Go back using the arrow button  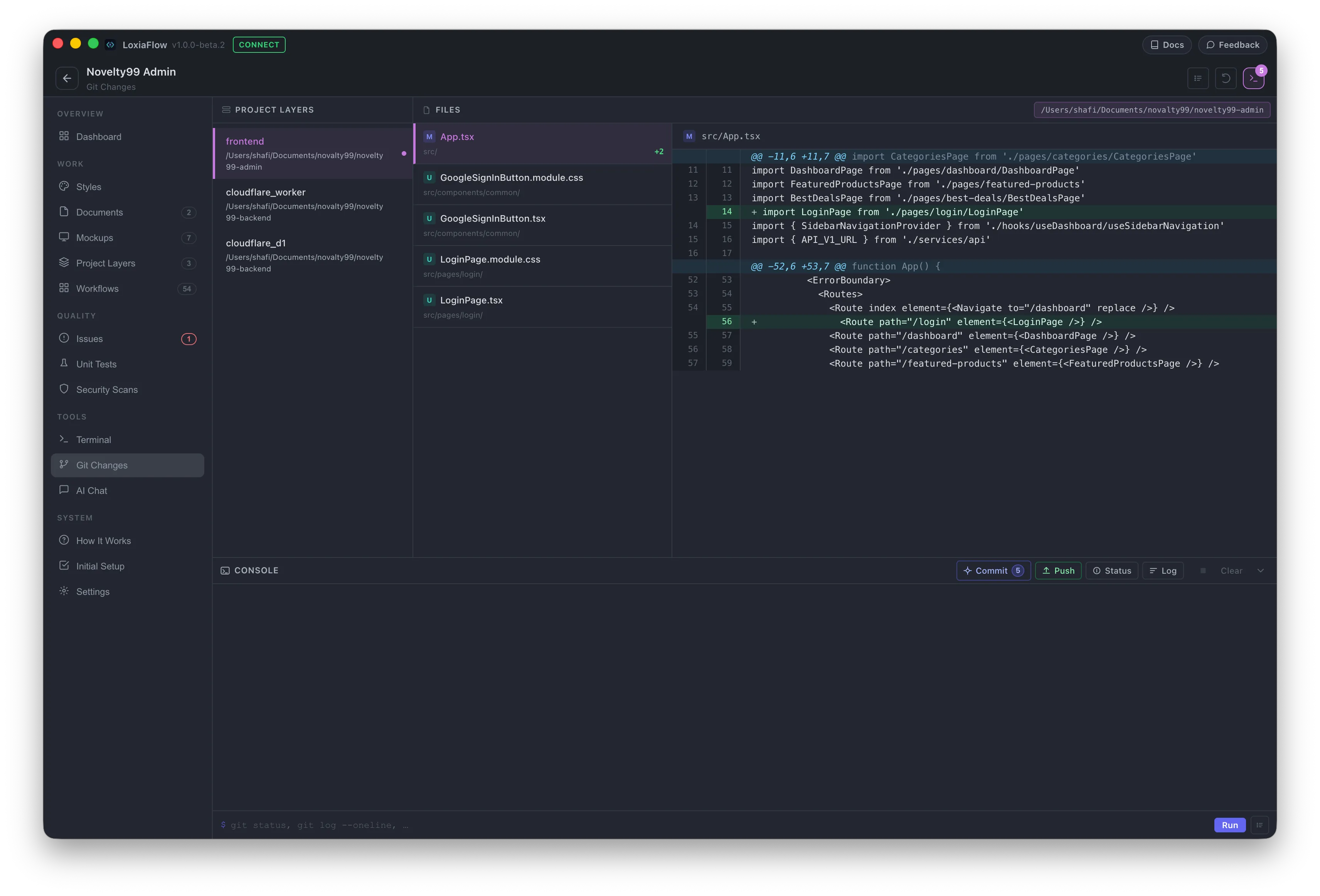(x=67, y=78)
